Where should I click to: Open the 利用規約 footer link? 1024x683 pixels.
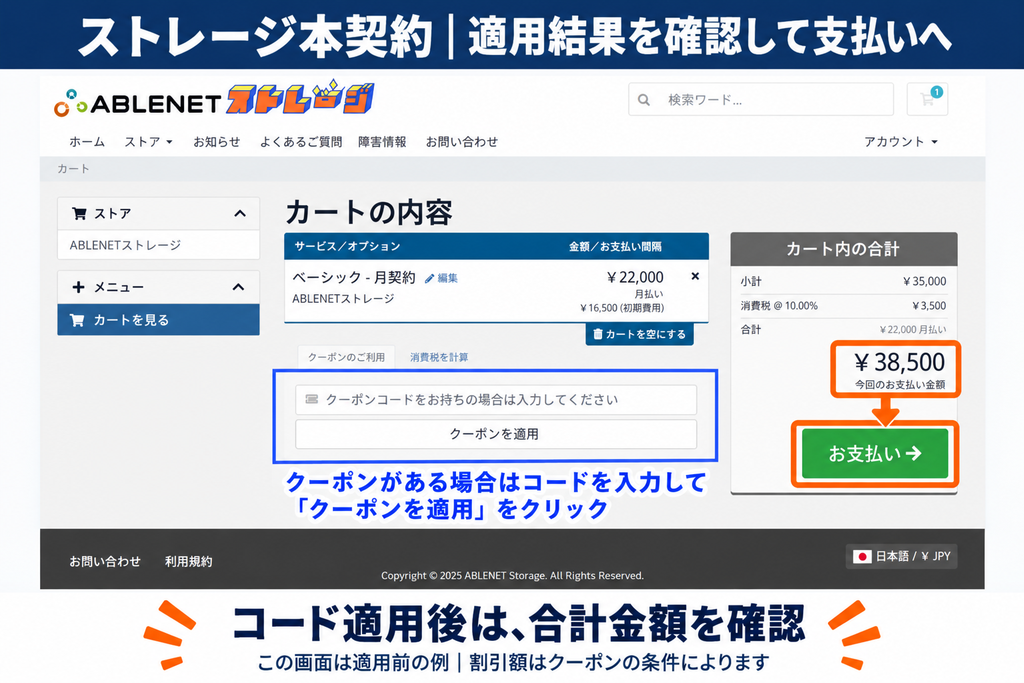[188, 562]
